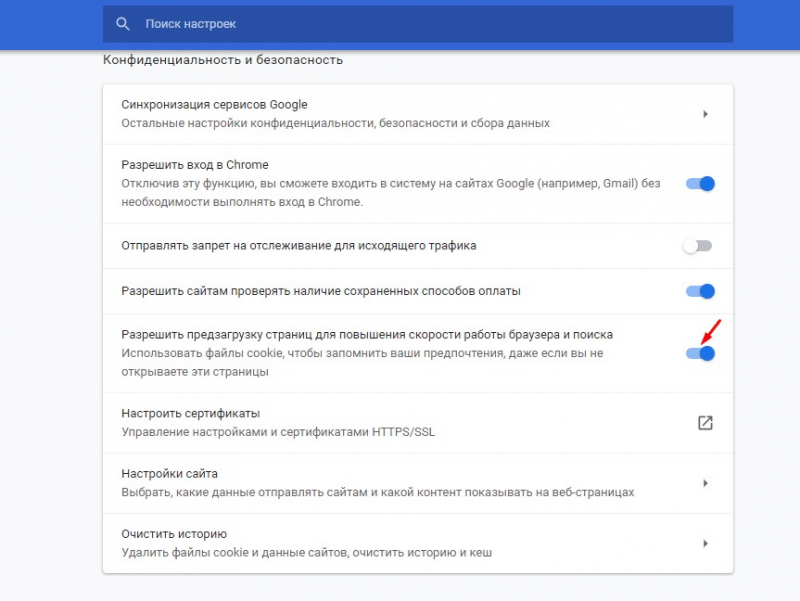Screen dimensions: 800x601
Task: Click the 'Управление настройками и сертификатами HTTPS/SSL' description
Action: coord(278,433)
